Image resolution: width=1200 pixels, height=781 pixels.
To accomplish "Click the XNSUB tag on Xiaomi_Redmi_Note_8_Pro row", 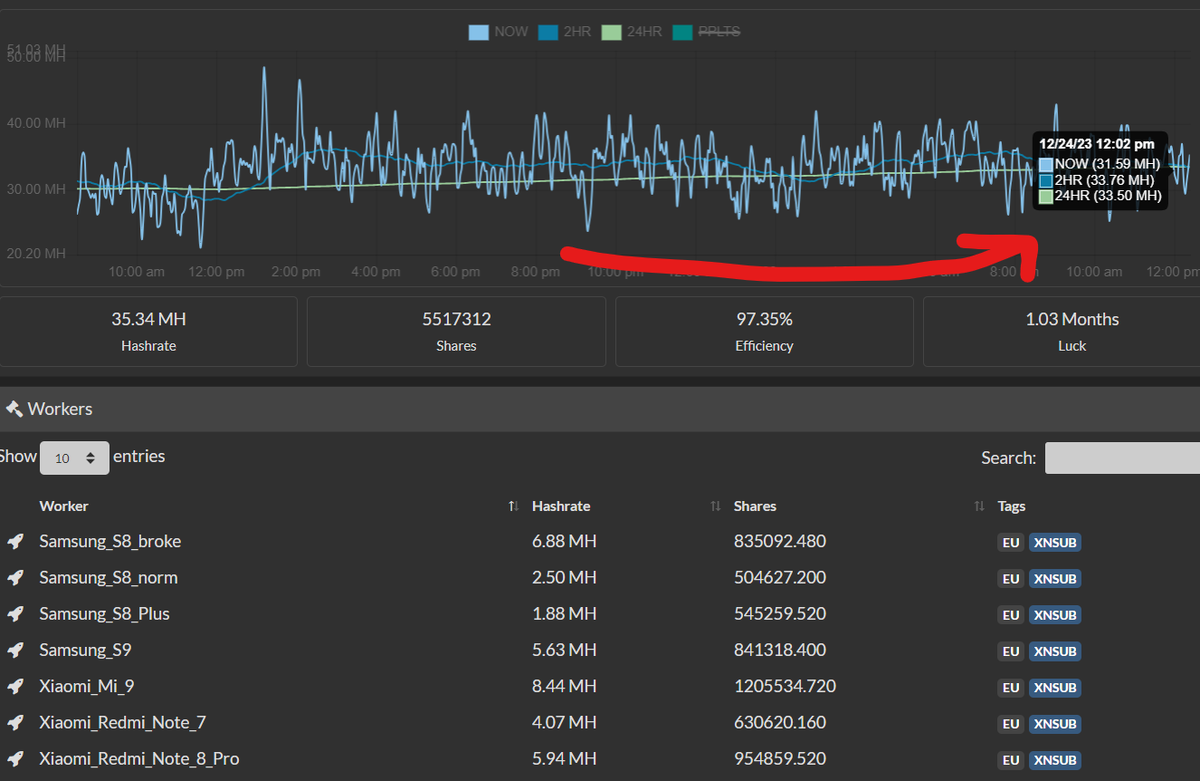I will click(1055, 760).
